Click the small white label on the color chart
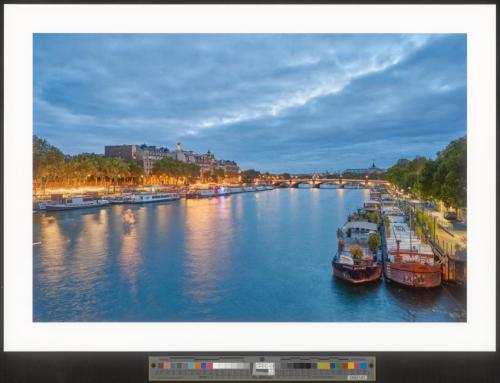The image size is (500, 383). coord(357,378)
